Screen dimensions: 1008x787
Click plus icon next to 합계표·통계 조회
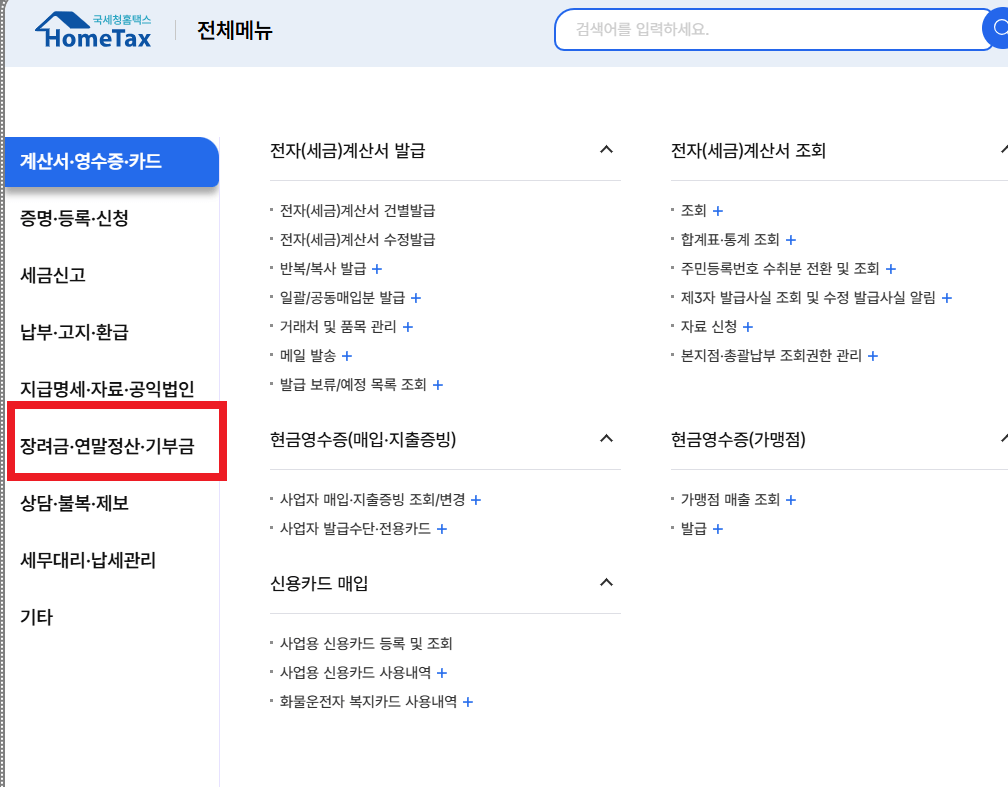coord(790,240)
